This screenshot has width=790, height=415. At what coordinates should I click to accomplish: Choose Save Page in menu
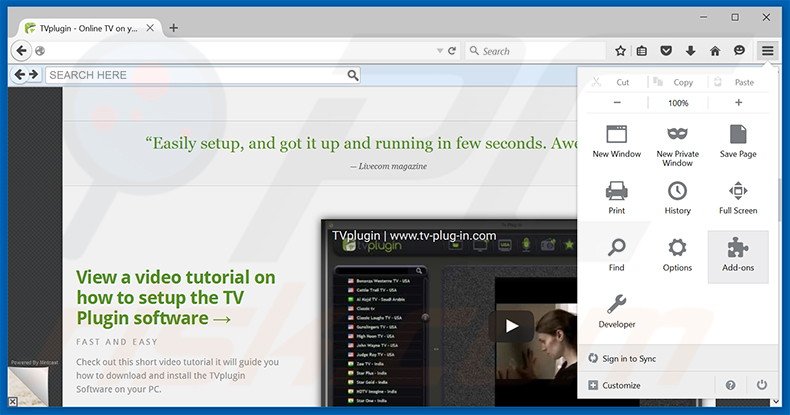click(x=738, y=142)
